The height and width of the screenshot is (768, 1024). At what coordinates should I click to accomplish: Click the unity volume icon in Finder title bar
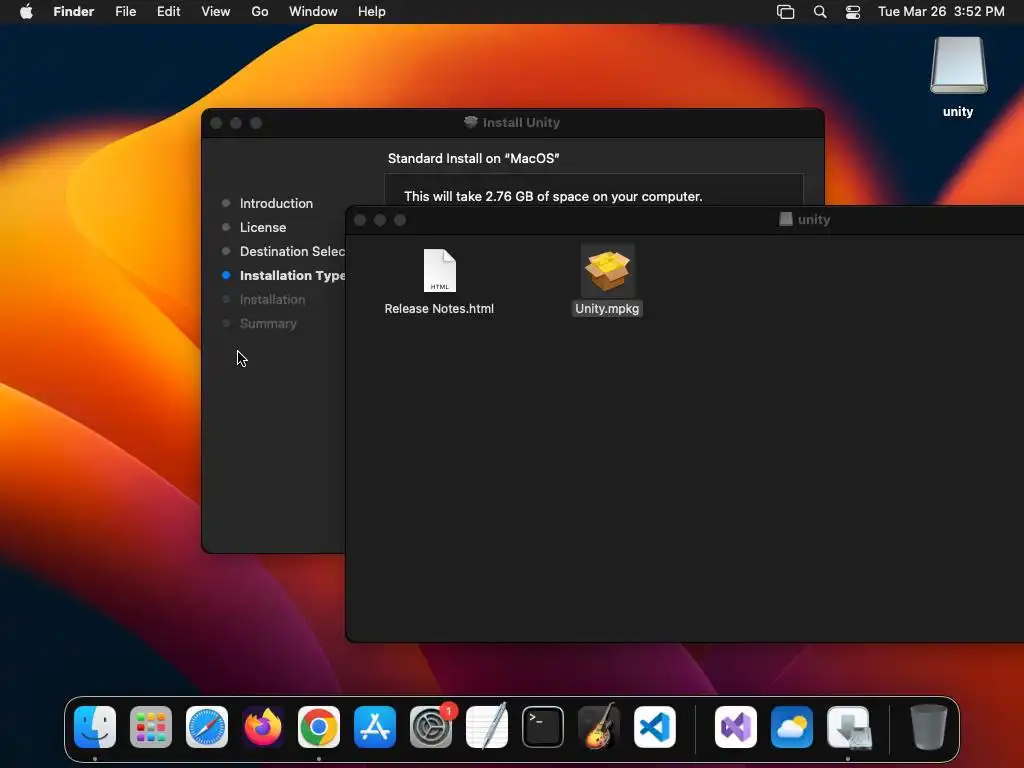click(x=786, y=219)
